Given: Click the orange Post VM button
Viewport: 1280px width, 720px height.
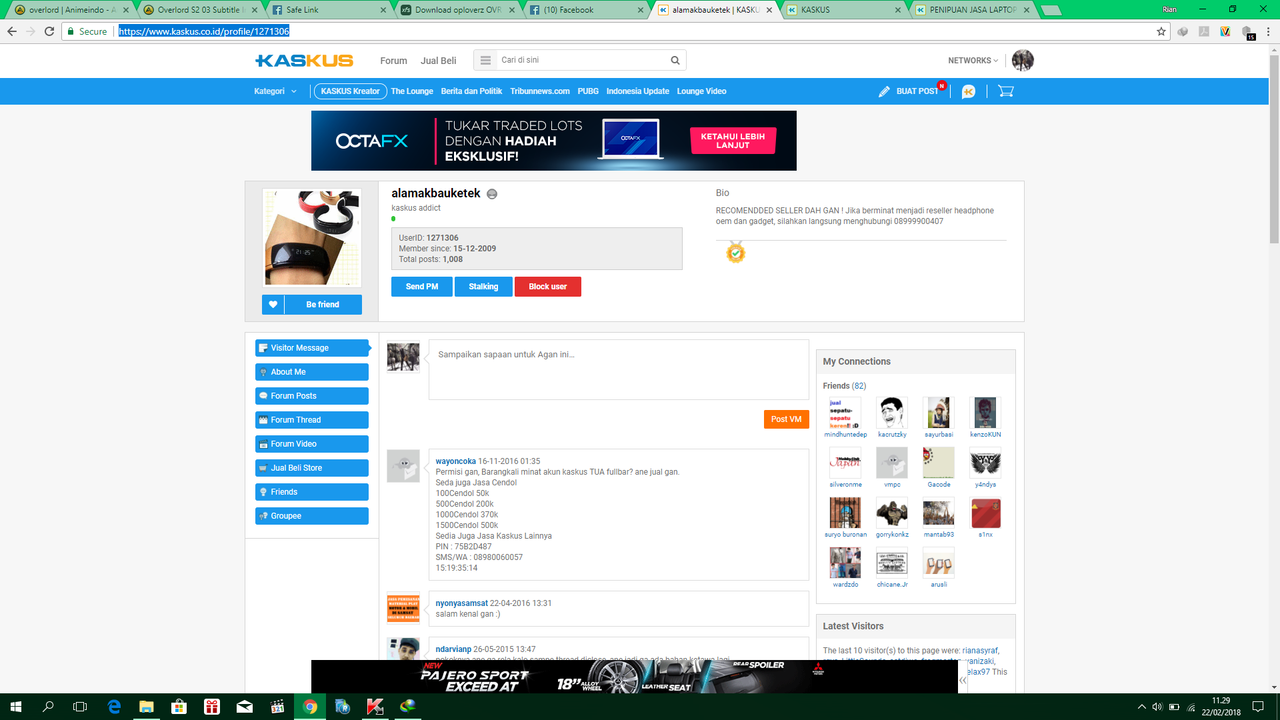Looking at the screenshot, I should pyautogui.click(x=786, y=419).
